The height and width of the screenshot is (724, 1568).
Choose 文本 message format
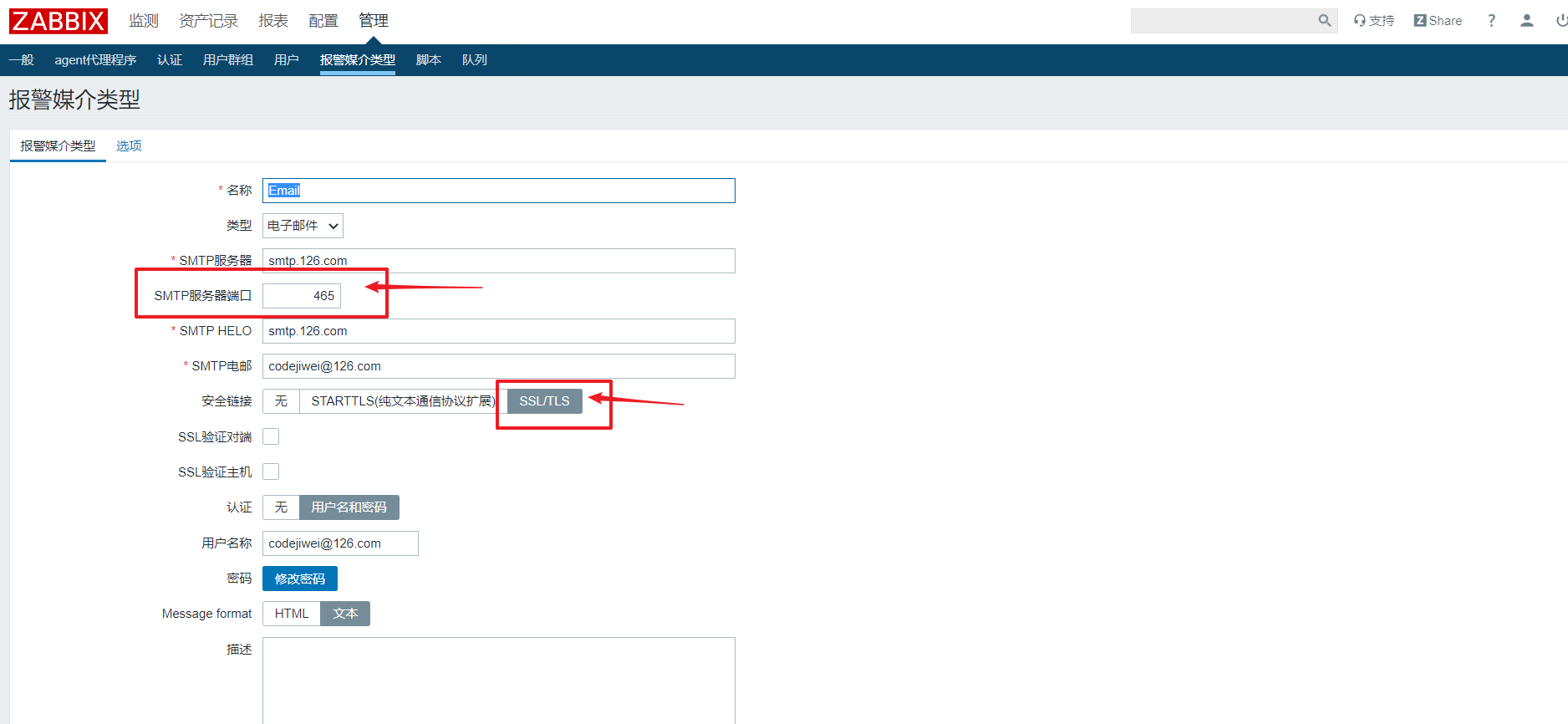(x=345, y=614)
